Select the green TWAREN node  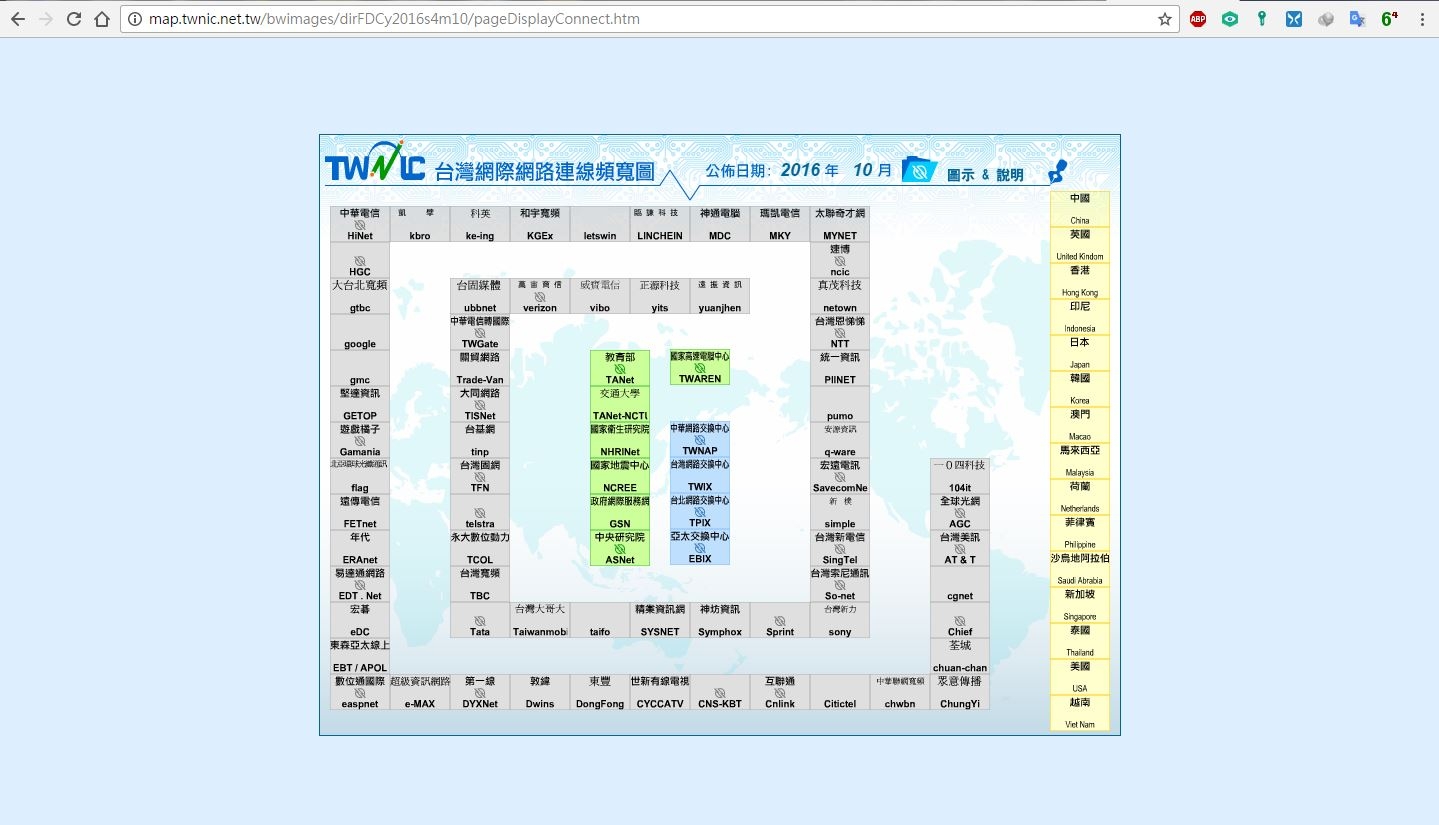(x=700, y=367)
